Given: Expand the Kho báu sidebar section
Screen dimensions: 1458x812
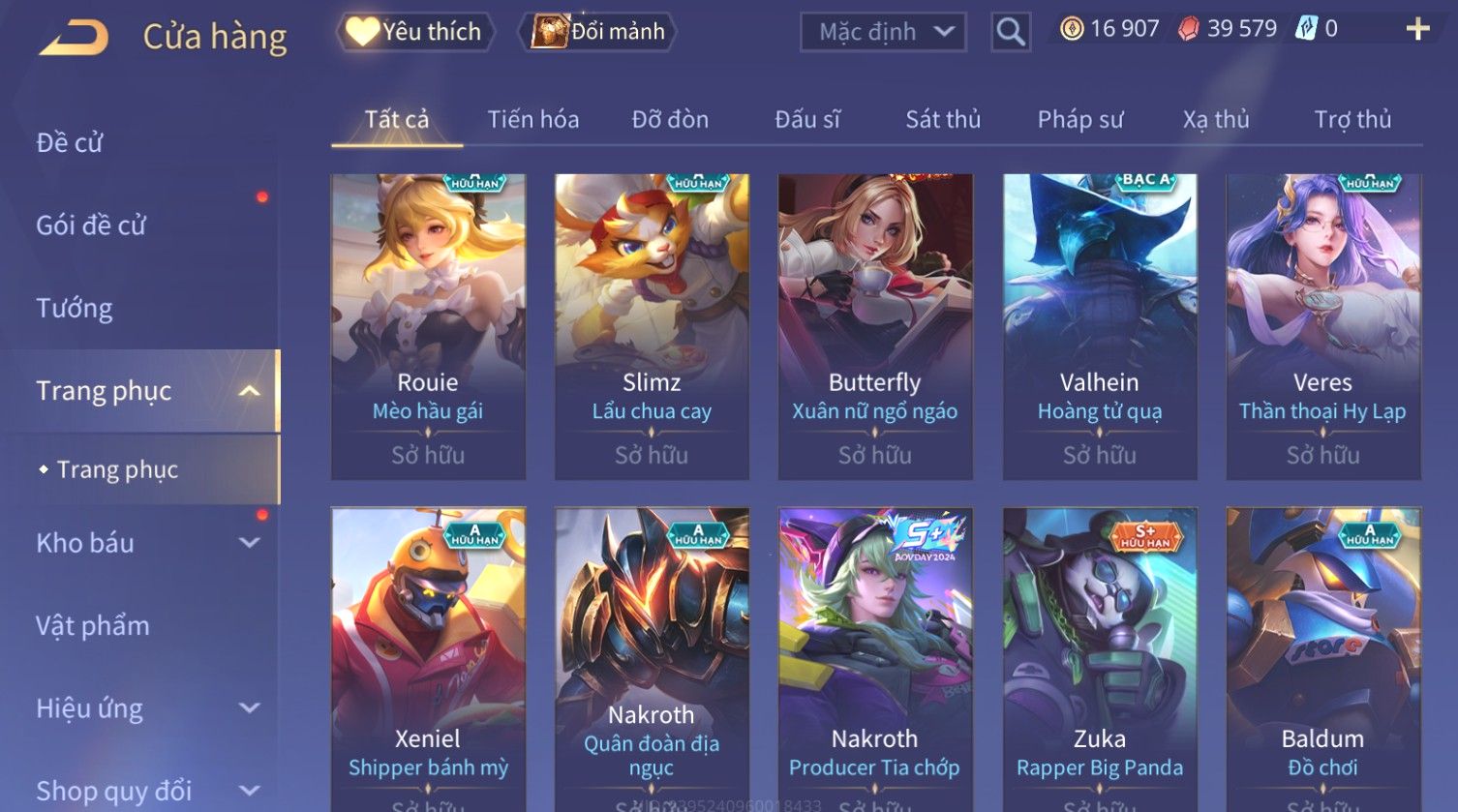Looking at the screenshot, I should tap(250, 543).
